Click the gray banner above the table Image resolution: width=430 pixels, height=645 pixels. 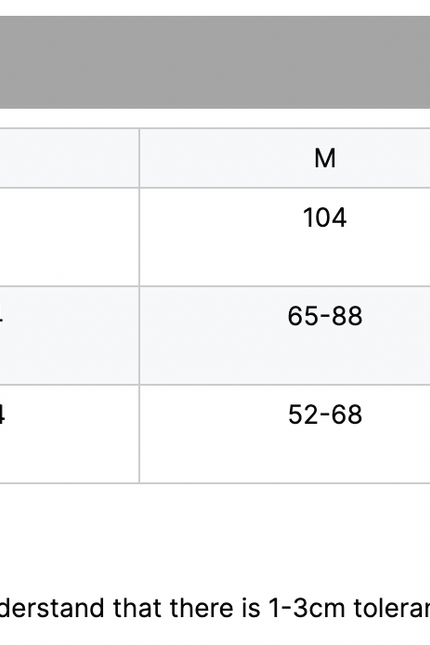215,62
